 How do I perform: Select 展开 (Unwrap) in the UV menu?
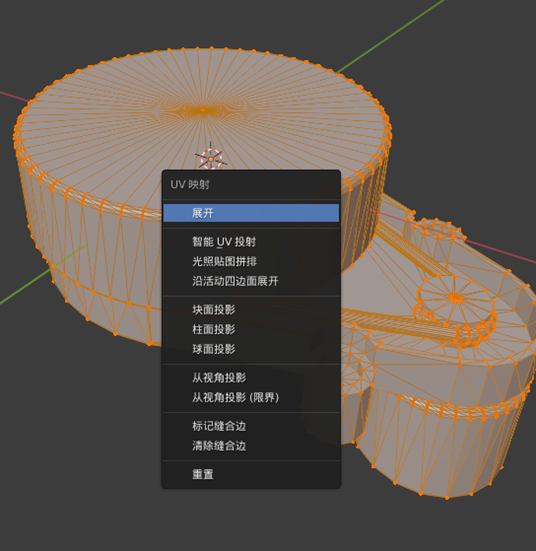(251, 213)
